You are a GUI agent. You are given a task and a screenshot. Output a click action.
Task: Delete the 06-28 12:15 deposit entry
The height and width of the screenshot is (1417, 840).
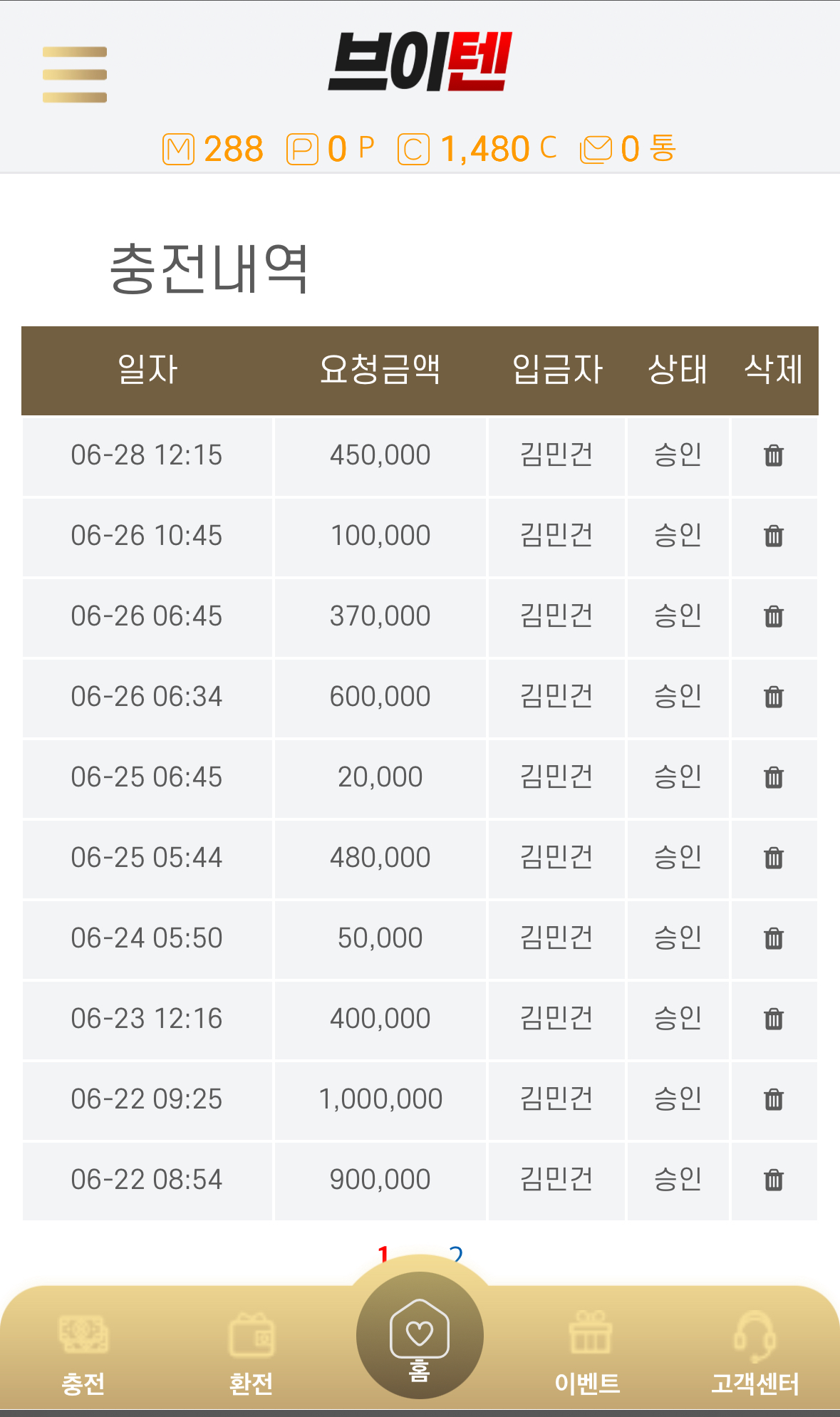point(774,455)
